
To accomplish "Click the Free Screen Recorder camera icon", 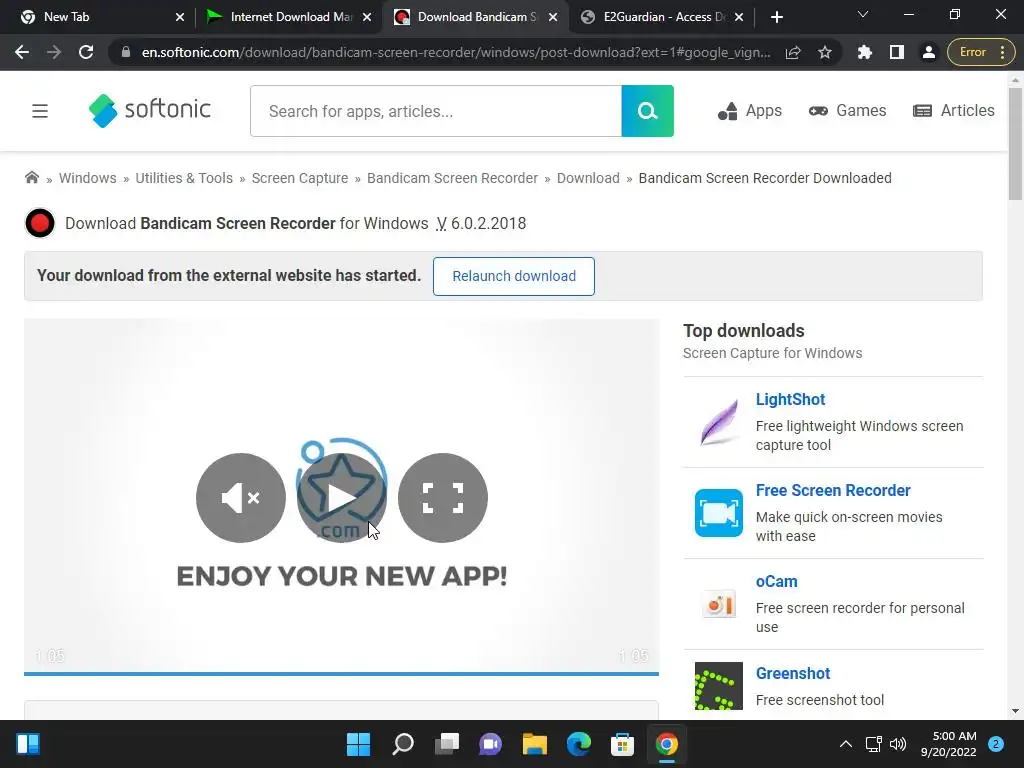I will [x=718, y=513].
